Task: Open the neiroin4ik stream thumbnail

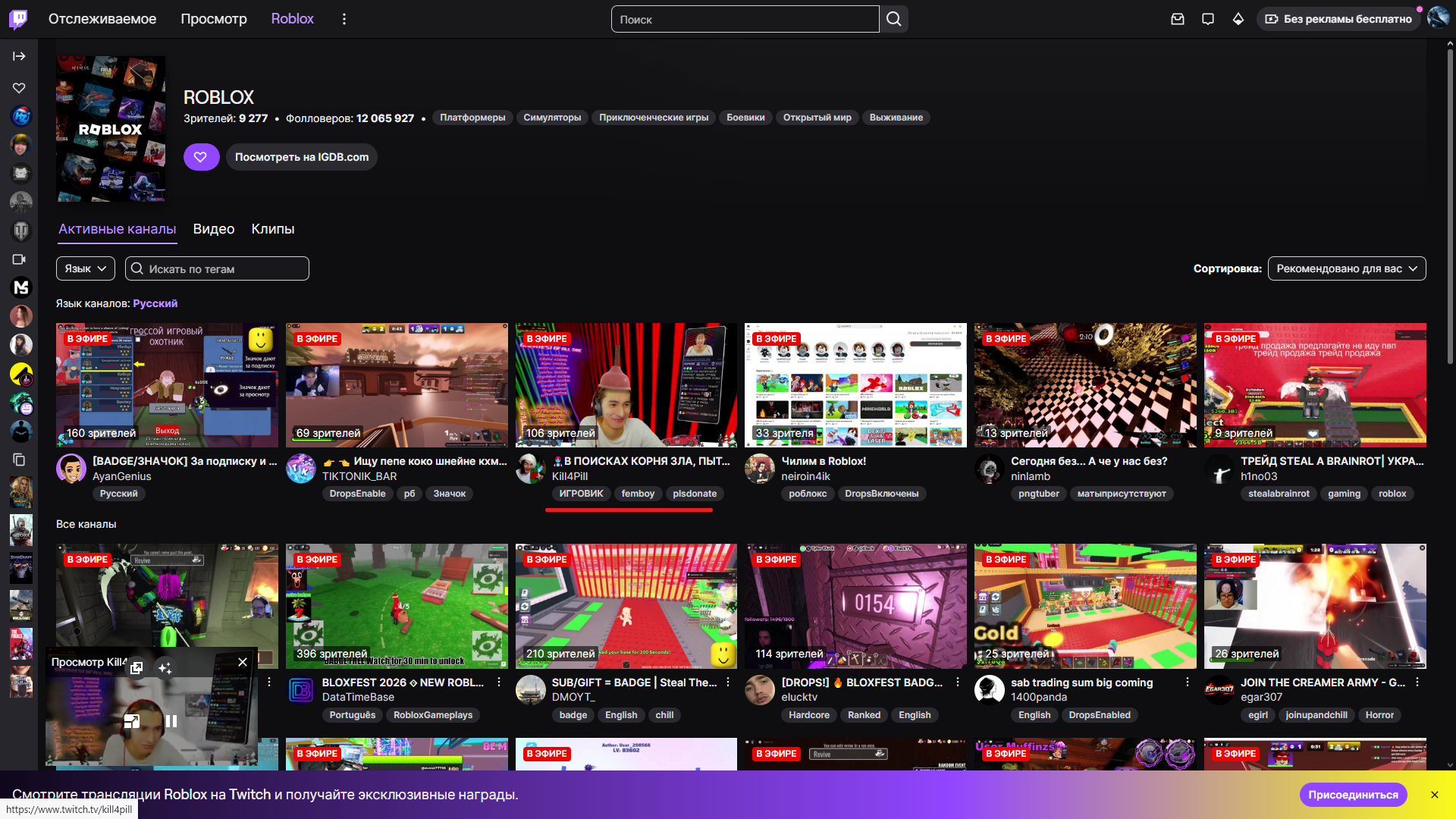Action: [x=855, y=385]
